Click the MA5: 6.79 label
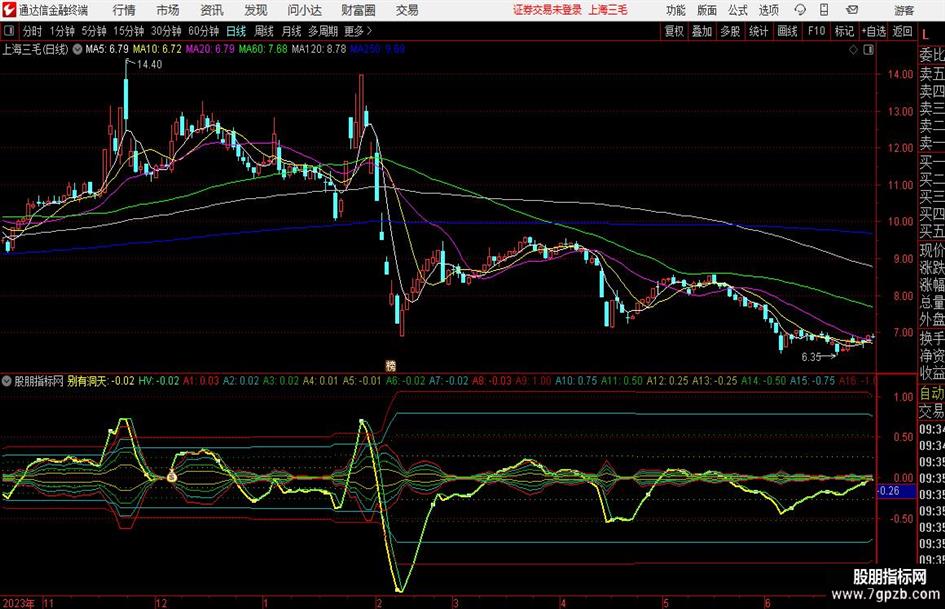Screen dimensions: 945x609 107,49
